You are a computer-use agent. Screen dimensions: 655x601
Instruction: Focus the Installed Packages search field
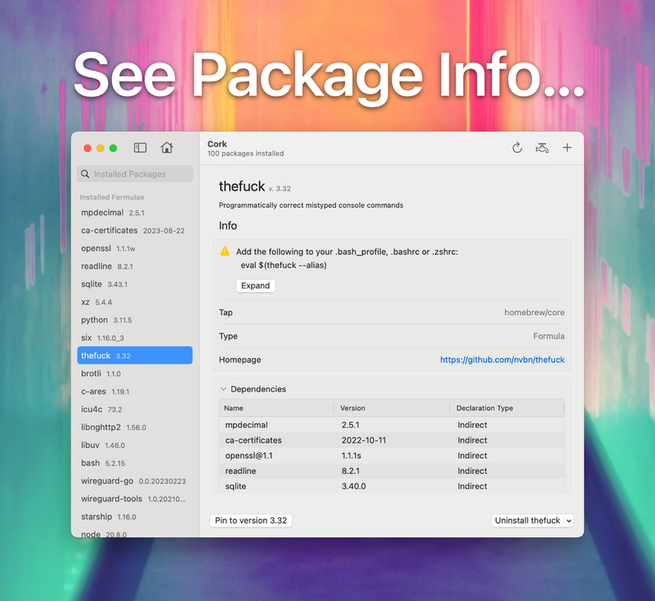tap(135, 174)
